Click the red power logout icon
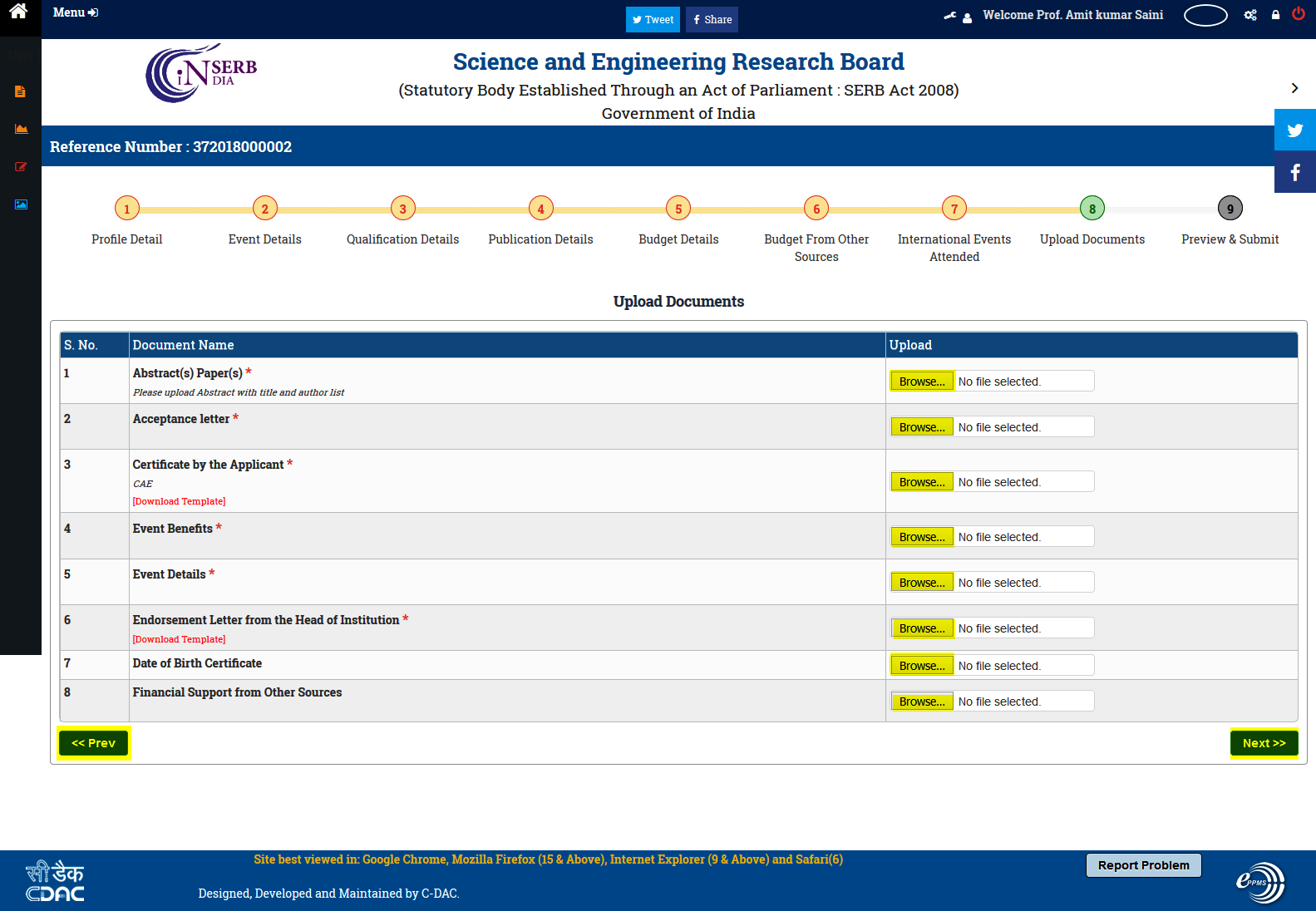This screenshot has height=911, width=1316. click(x=1299, y=13)
